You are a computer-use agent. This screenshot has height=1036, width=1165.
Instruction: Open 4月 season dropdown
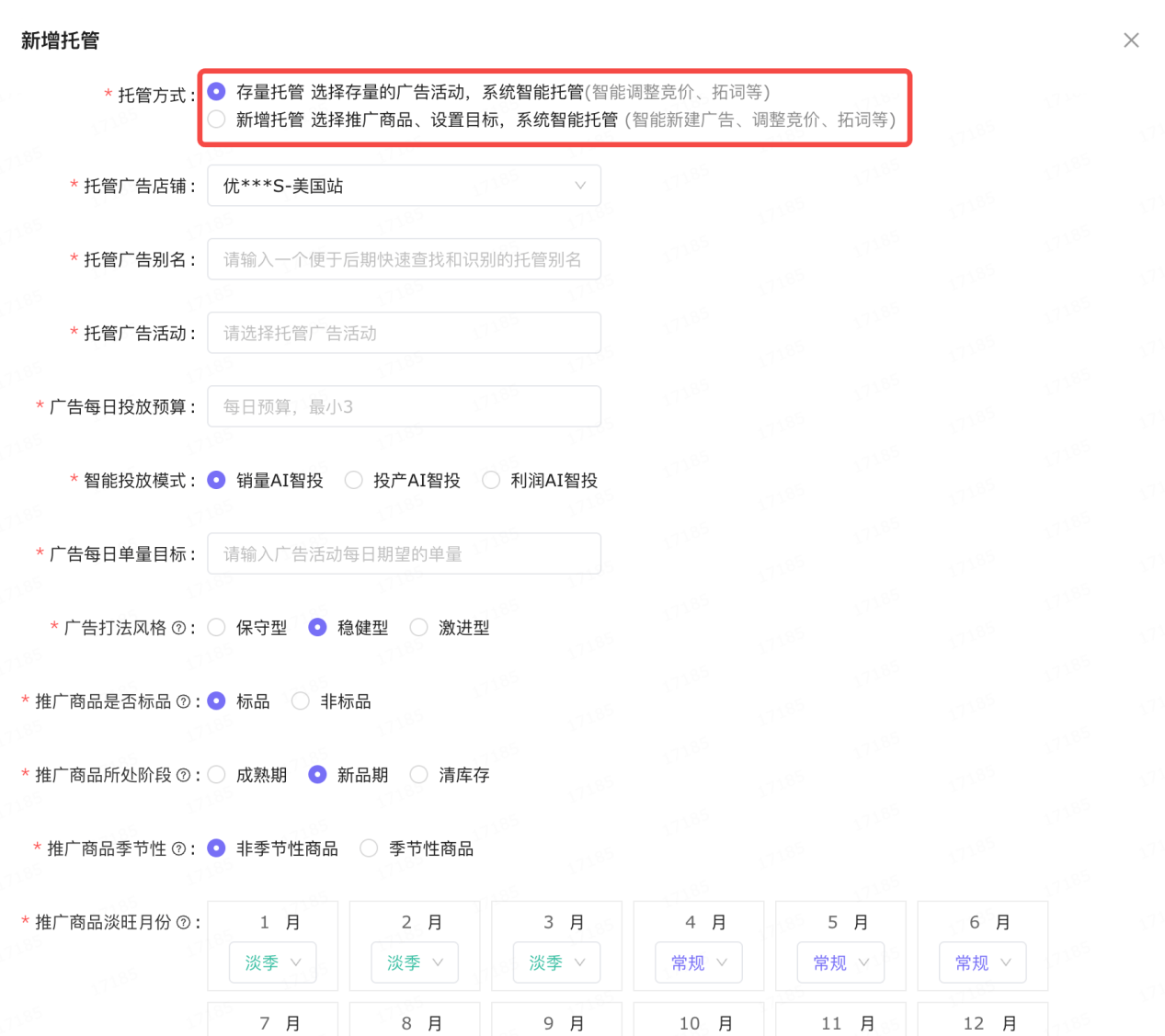click(699, 962)
